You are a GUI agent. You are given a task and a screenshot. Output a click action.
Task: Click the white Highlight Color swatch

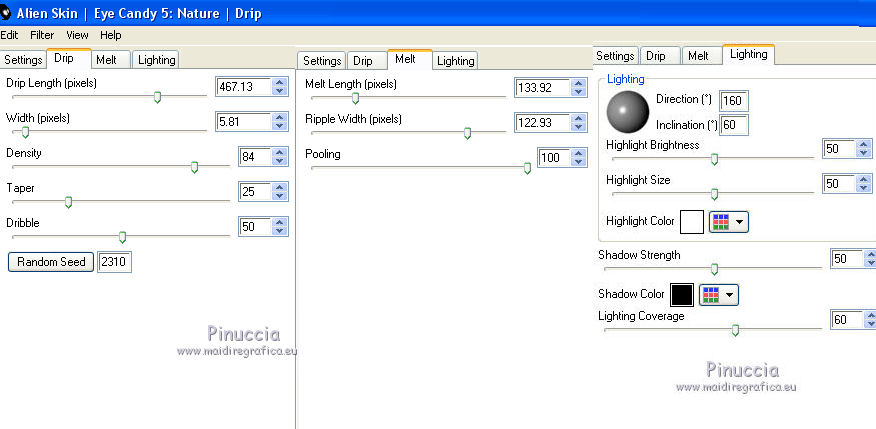click(692, 222)
